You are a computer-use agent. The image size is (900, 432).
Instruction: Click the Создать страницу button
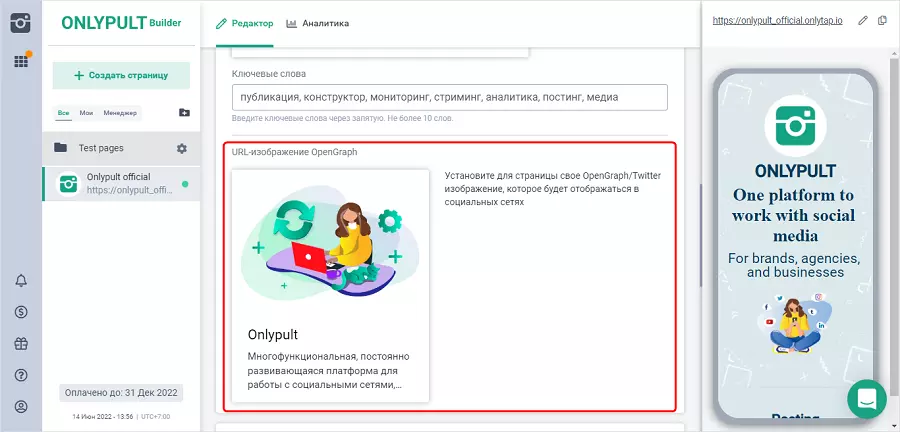point(121,75)
